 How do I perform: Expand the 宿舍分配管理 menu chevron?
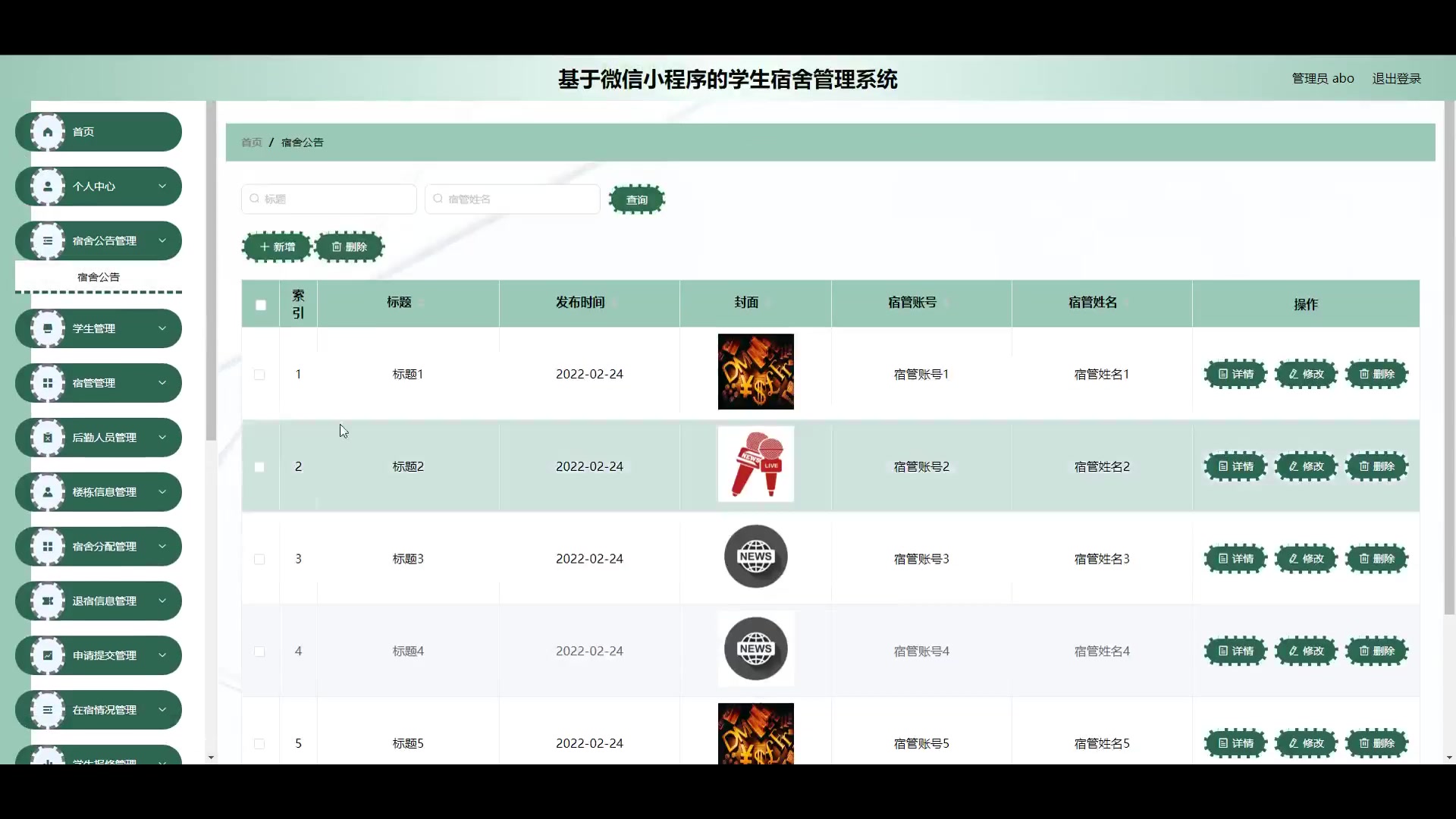click(x=162, y=546)
